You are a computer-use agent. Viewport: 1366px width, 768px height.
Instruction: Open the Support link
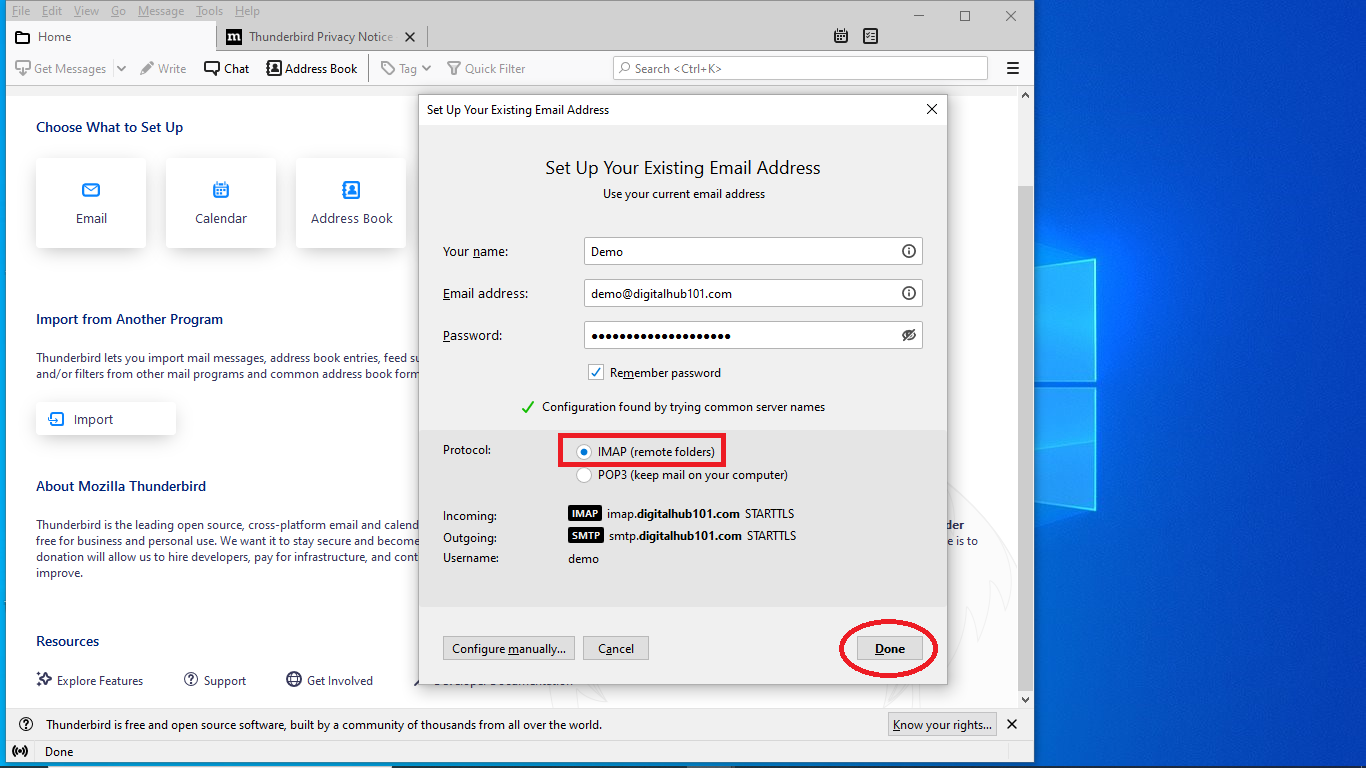[x=215, y=680]
